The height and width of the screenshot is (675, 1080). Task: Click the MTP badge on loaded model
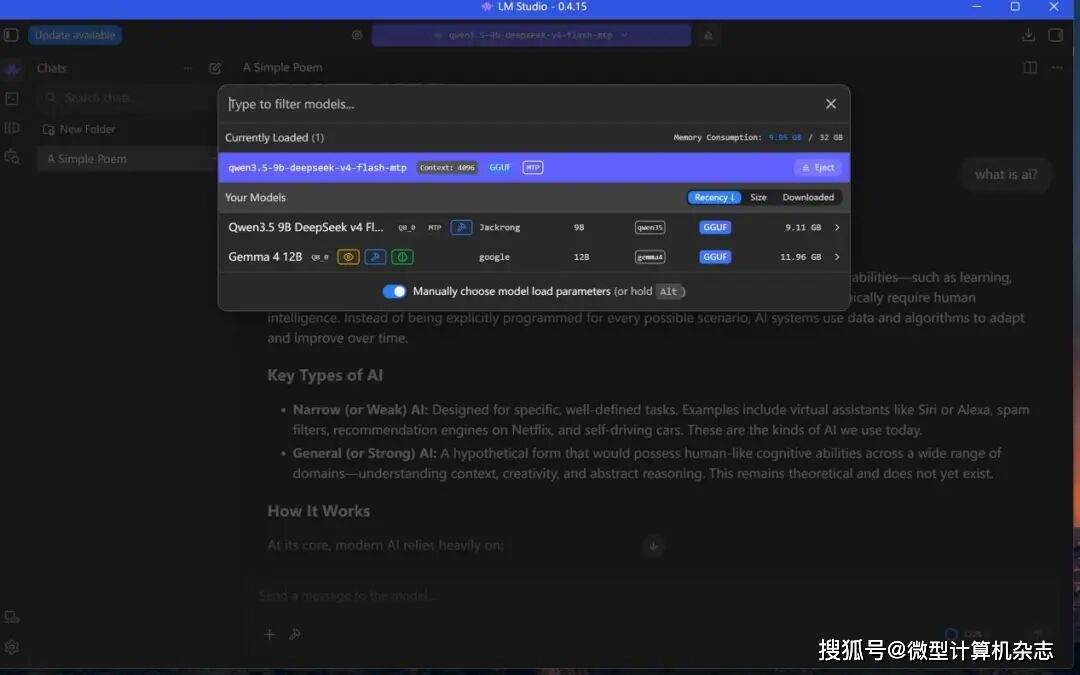[x=532, y=167]
